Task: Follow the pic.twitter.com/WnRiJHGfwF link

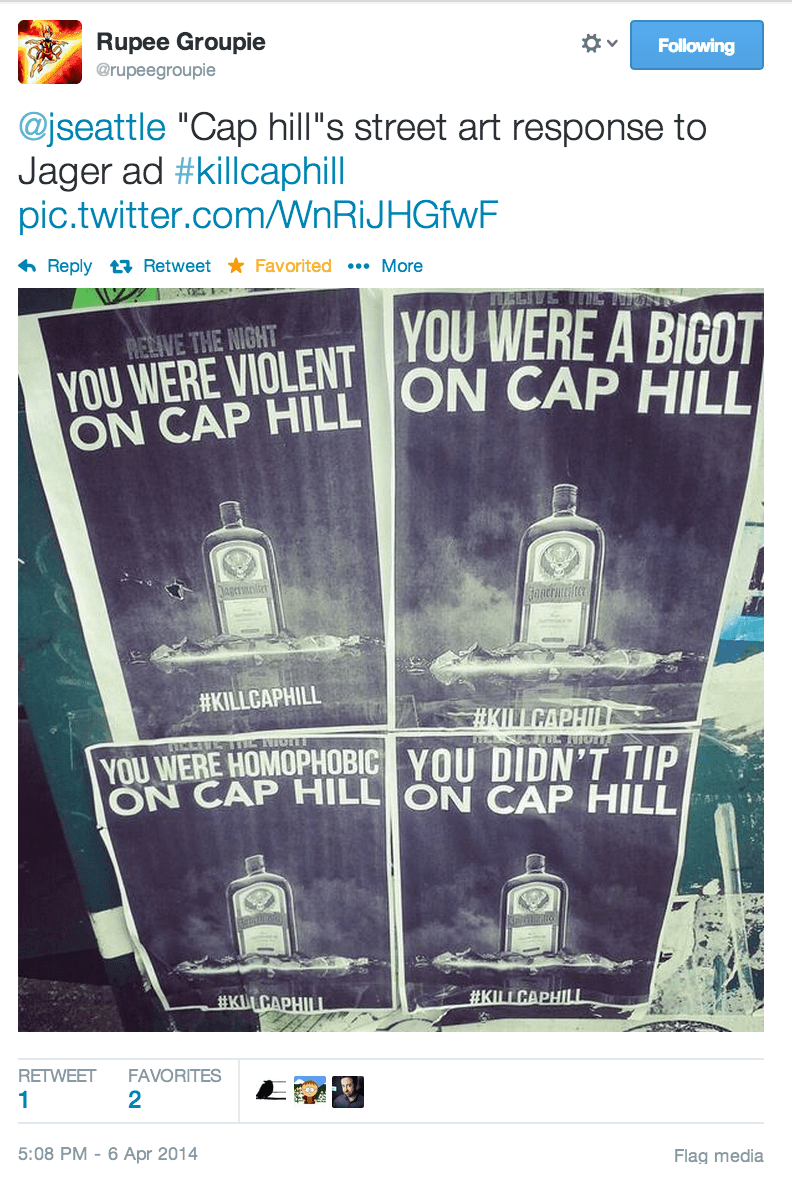Action: pyautogui.click(x=258, y=215)
